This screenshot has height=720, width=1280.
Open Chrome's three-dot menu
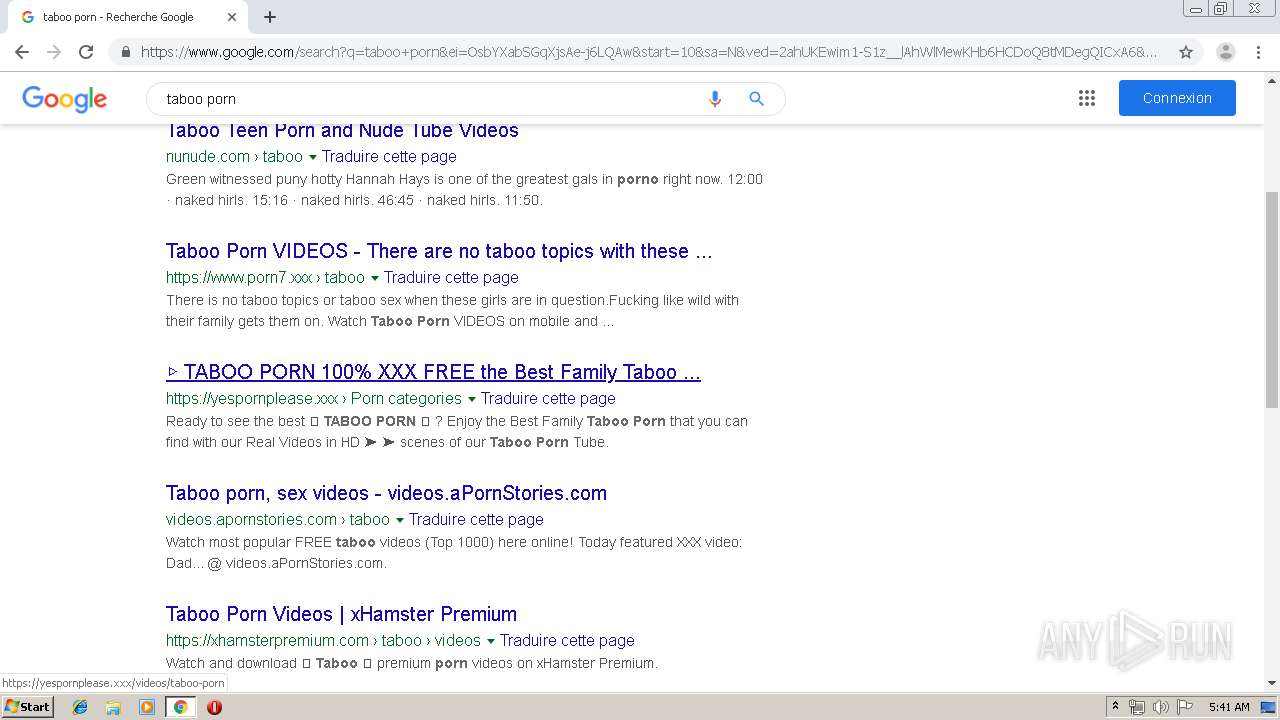coord(1258,52)
